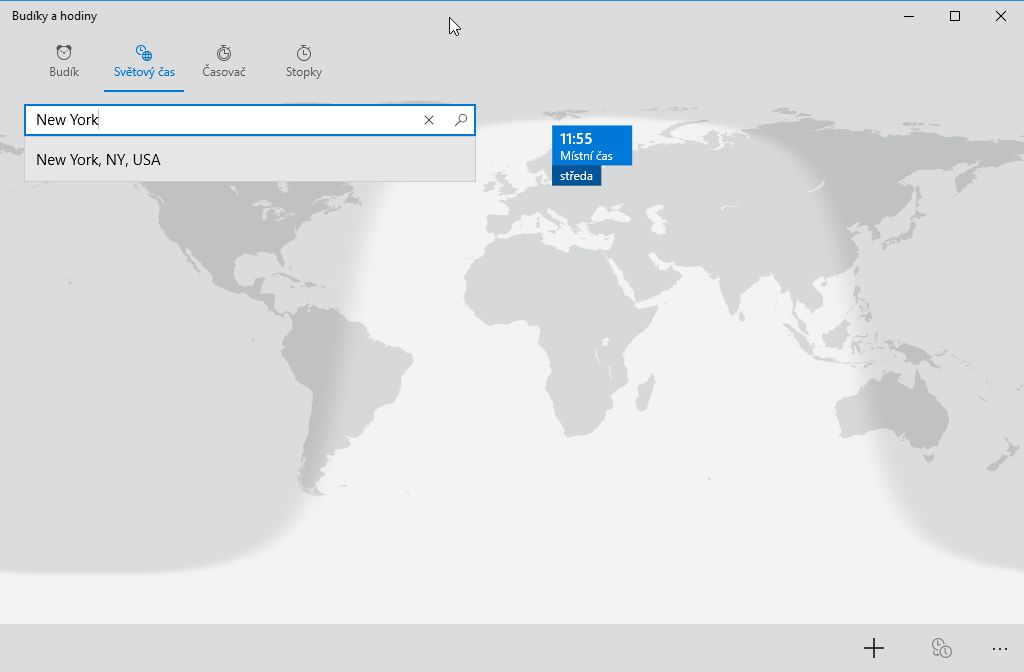Viewport: 1024px width, 672px height.
Task: Select suggestion New York, NY, USA
Action: [250, 159]
